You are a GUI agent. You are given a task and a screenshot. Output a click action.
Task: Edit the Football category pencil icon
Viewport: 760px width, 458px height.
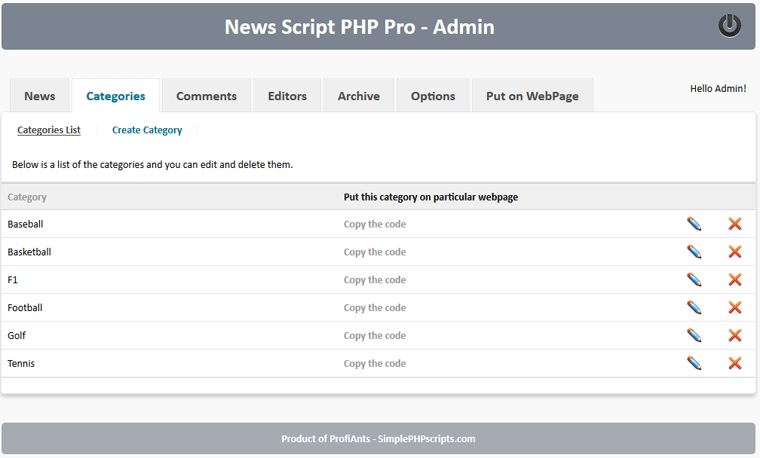(x=694, y=307)
